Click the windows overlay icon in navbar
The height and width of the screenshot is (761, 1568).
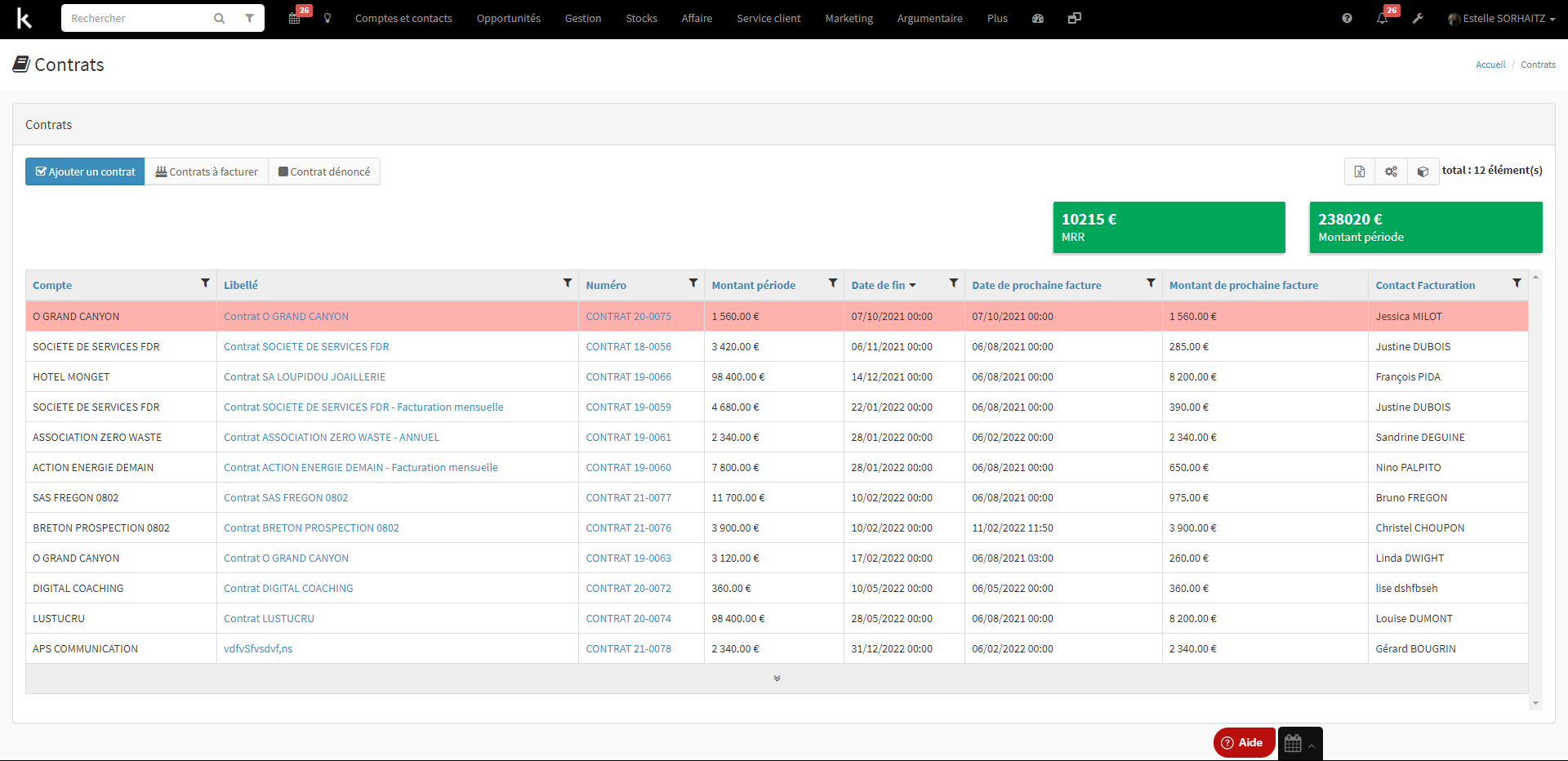(1075, 18)
